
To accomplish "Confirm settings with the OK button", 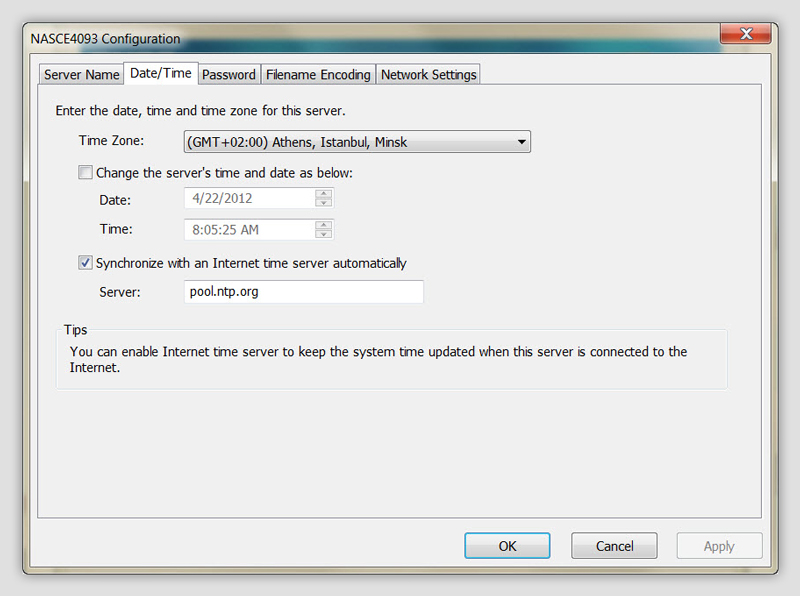I will 507,546.
